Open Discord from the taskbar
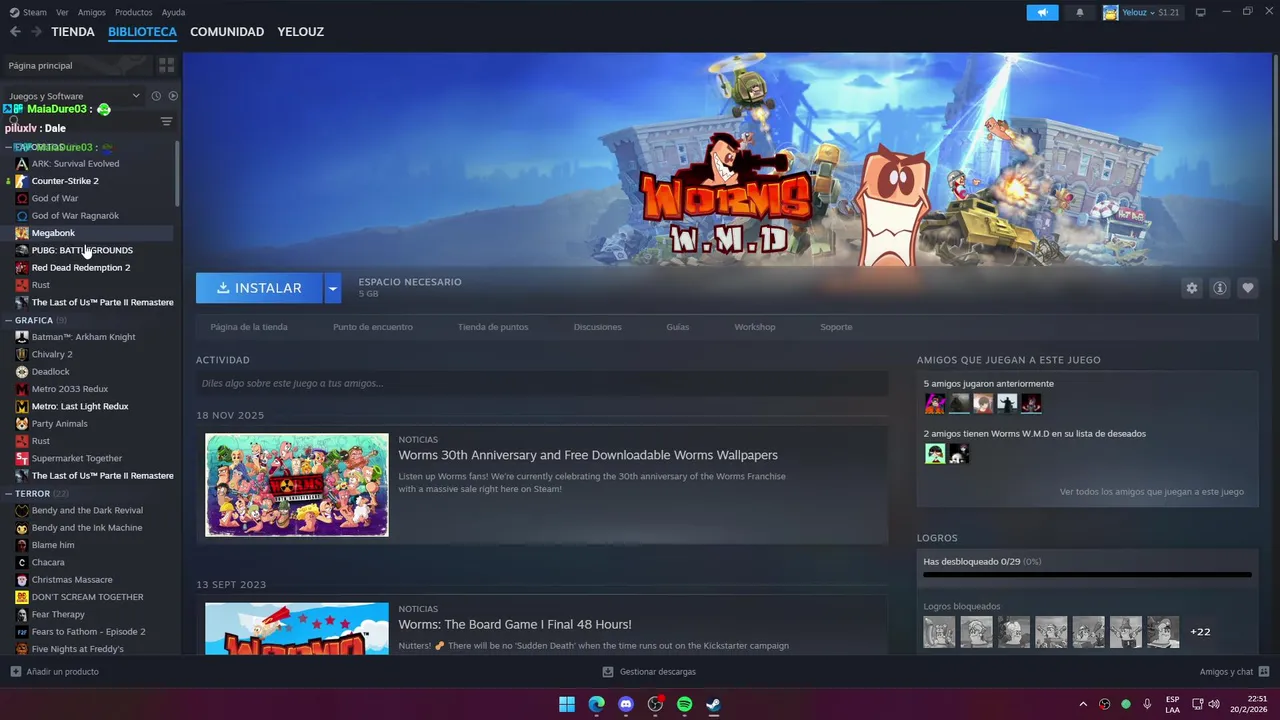1280x720 pixels. tap(626, 704)
